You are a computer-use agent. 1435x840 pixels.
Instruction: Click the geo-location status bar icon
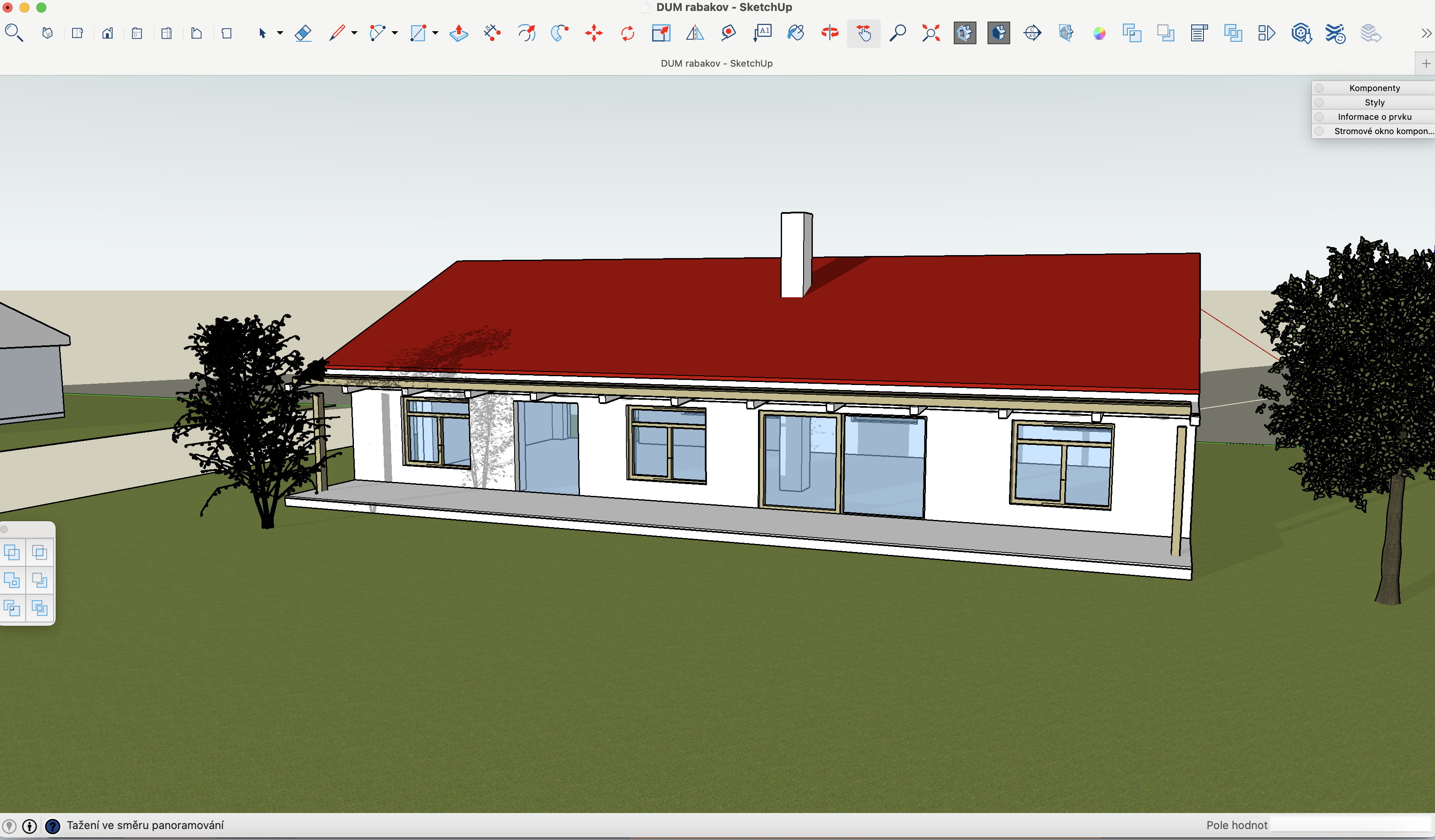(9, 826)
